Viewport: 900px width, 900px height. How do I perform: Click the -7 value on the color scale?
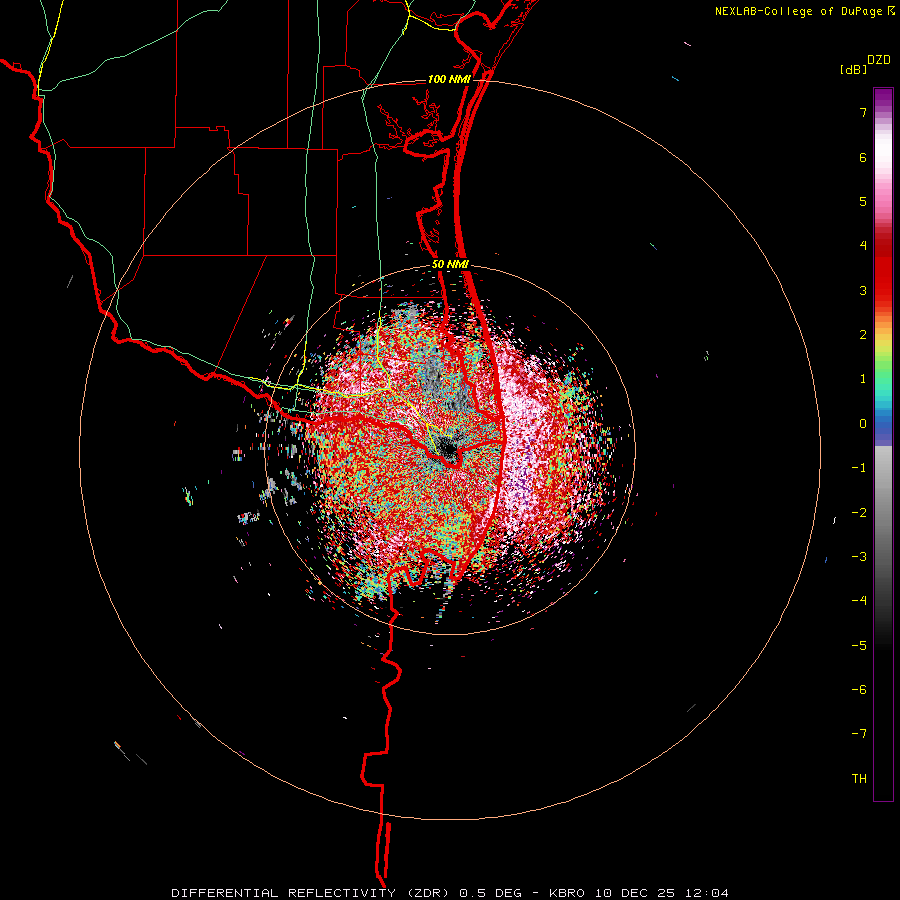tap(859, 734)
